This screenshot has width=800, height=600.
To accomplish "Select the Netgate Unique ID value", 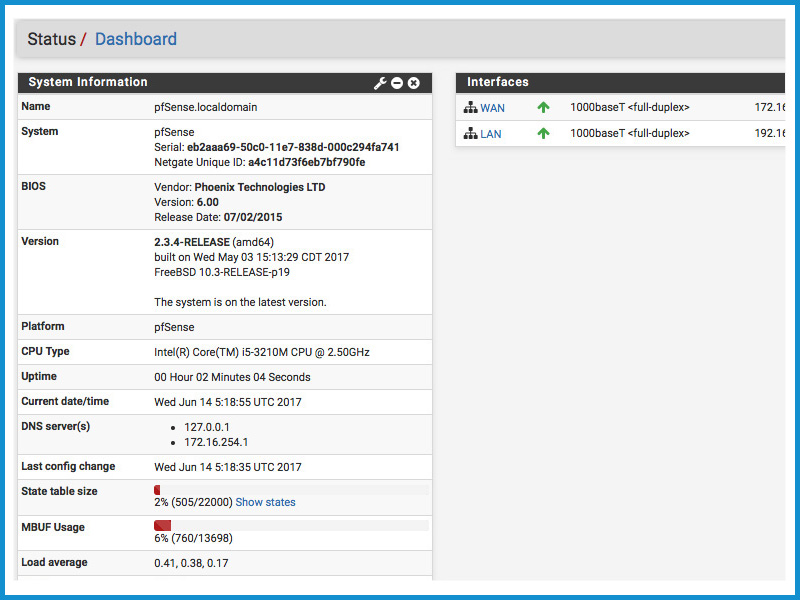I will (307, 162).
